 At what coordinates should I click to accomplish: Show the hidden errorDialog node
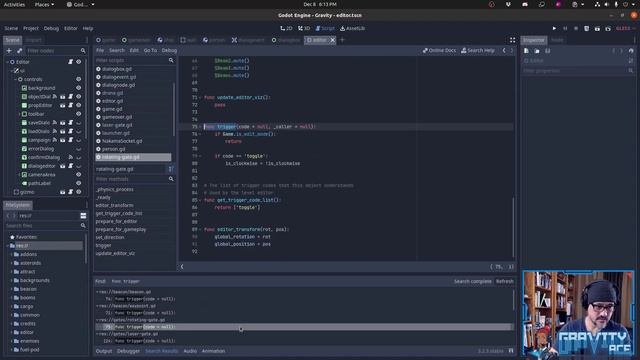tap(78, 149)
